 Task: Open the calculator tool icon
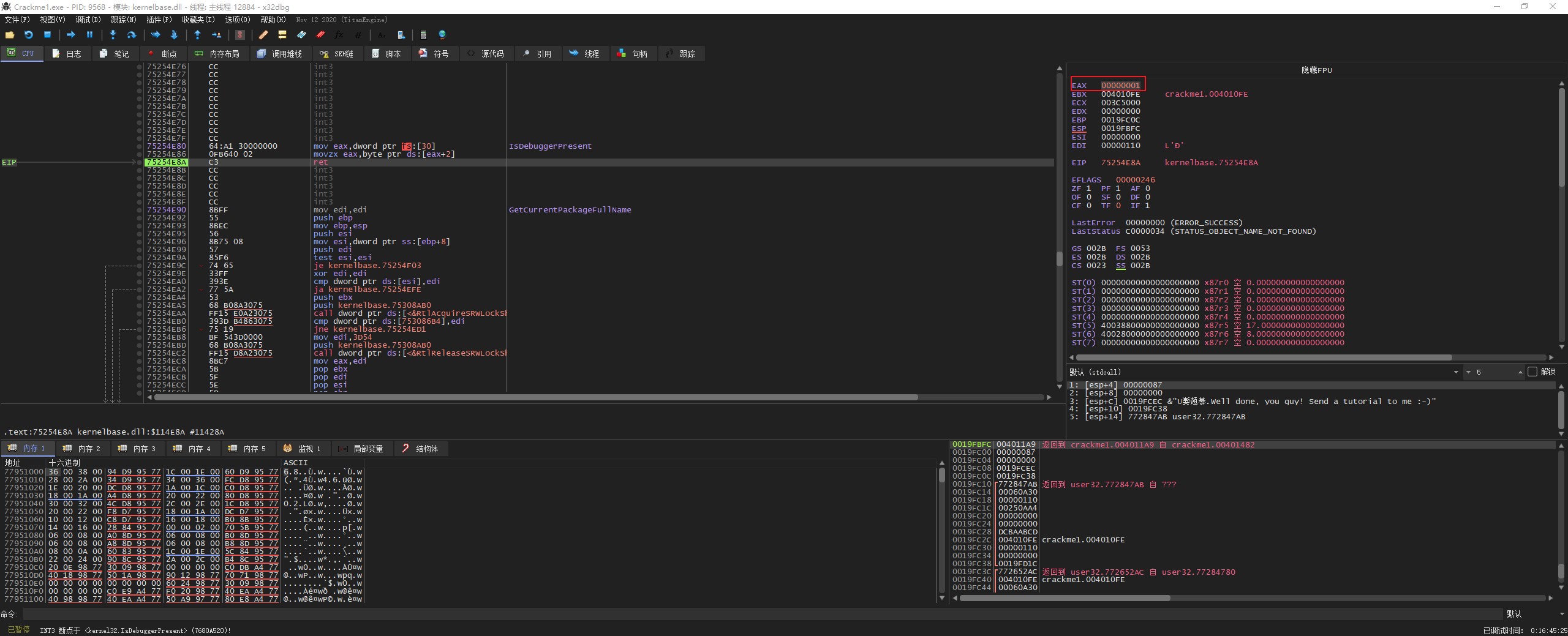(423, 35)
